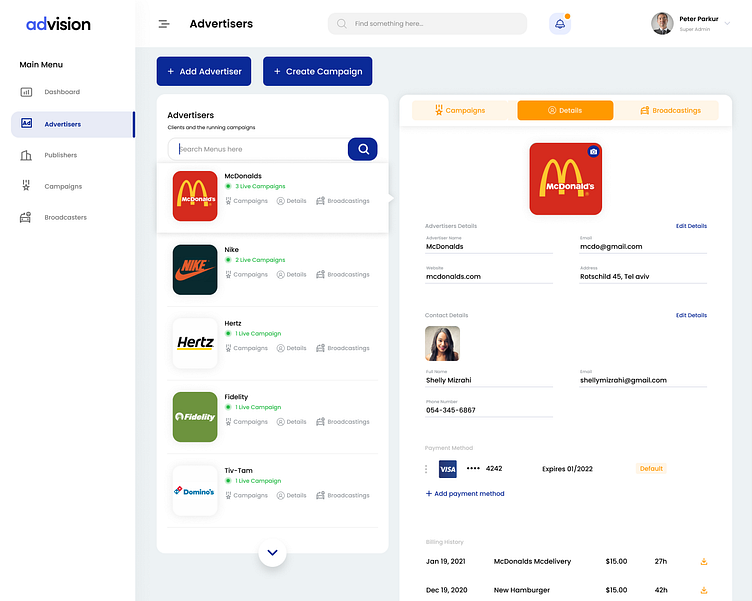Click the 3 Live Campaigns status for McDonalds
The image size is (752, 601).
pos(255,186)
